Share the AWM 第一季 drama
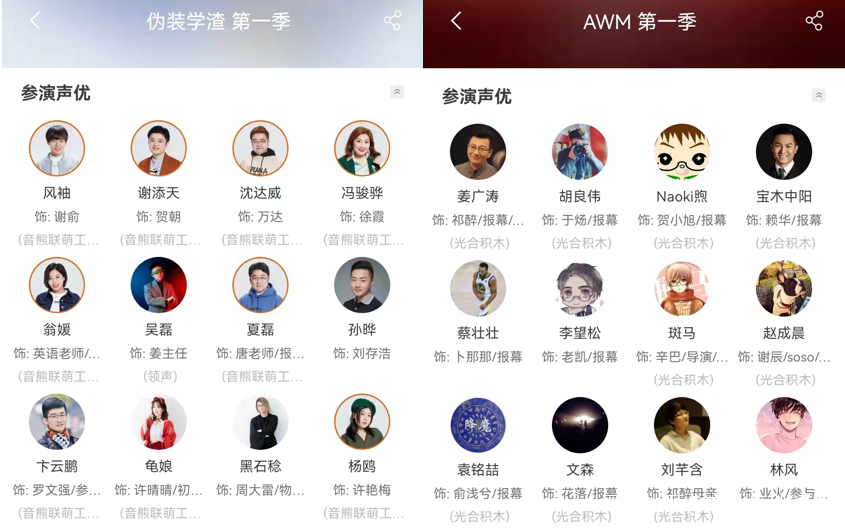845x529 pixels. (814, 21)
